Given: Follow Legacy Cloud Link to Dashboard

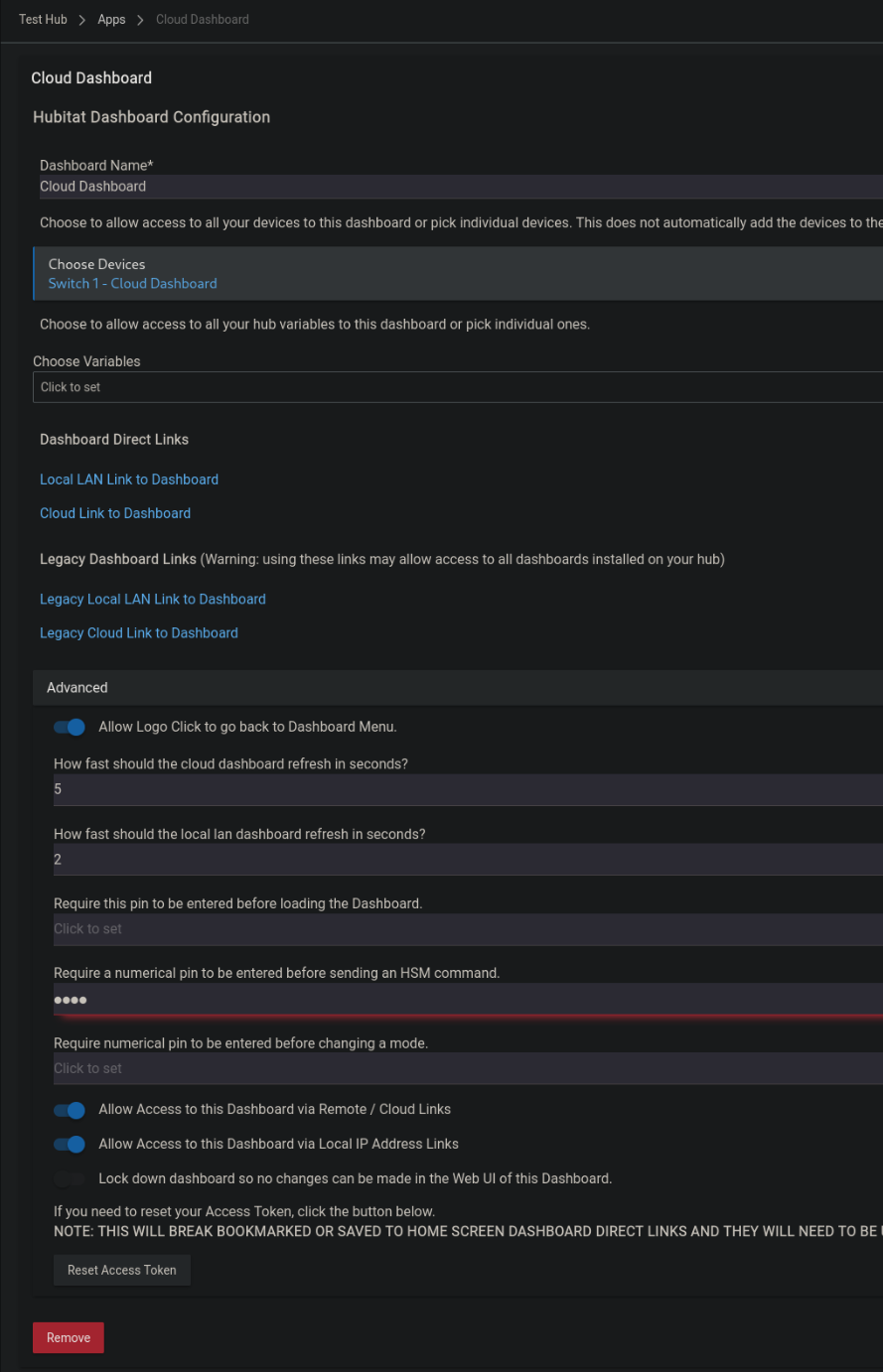Looking at the screenshot, I should [x=139, y=633].
